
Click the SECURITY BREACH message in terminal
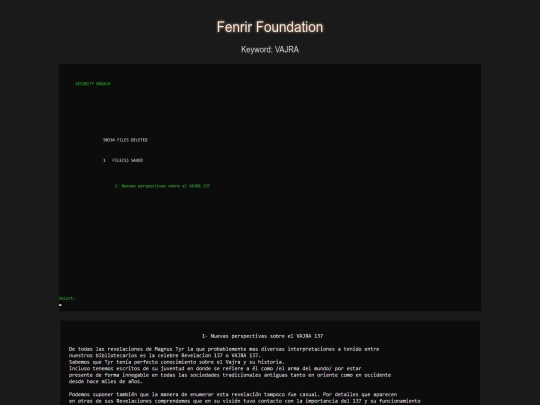(x=93, y=84)
